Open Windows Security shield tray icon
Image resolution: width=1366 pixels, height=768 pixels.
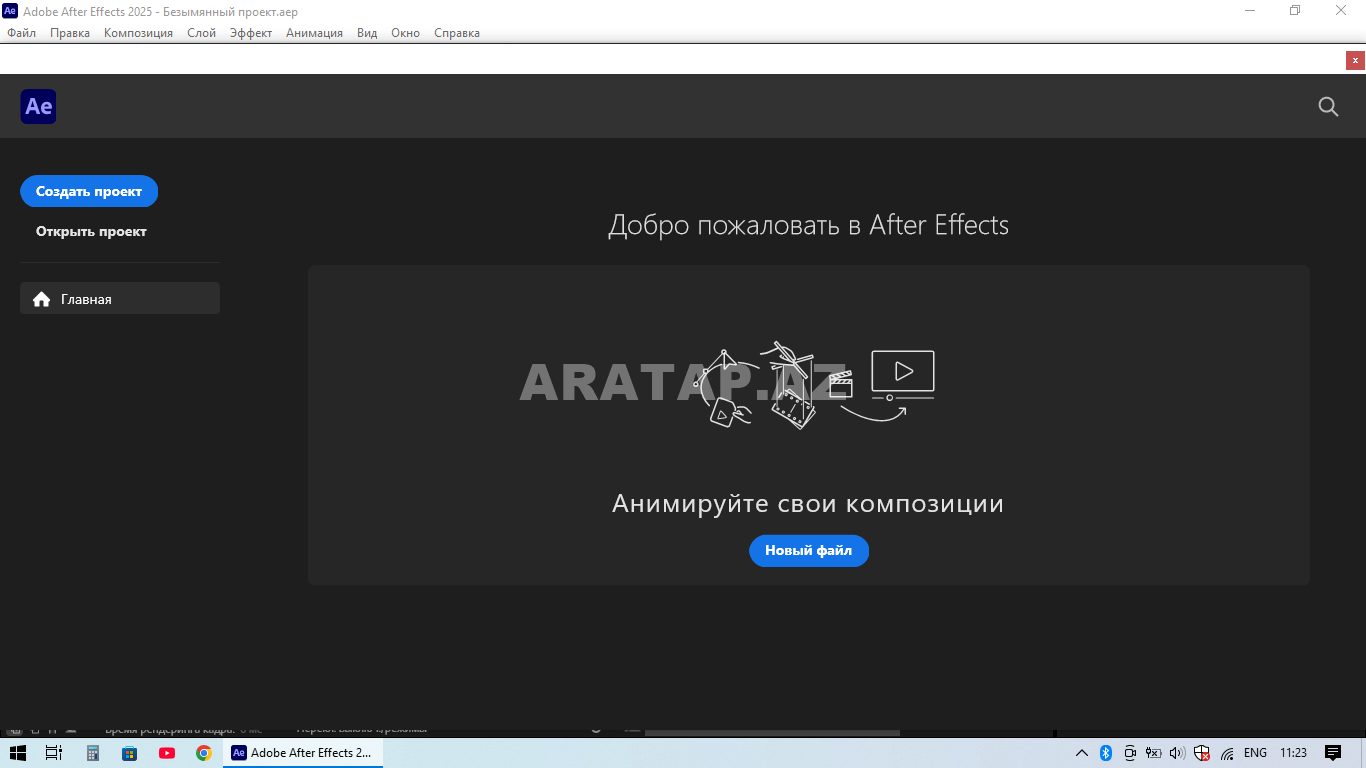[x=1202, y=753]
